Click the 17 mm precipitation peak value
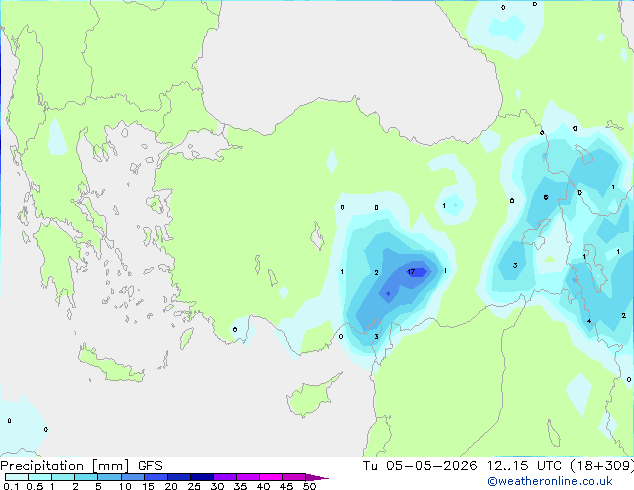The image size is (634, 490). click(411, 272)
